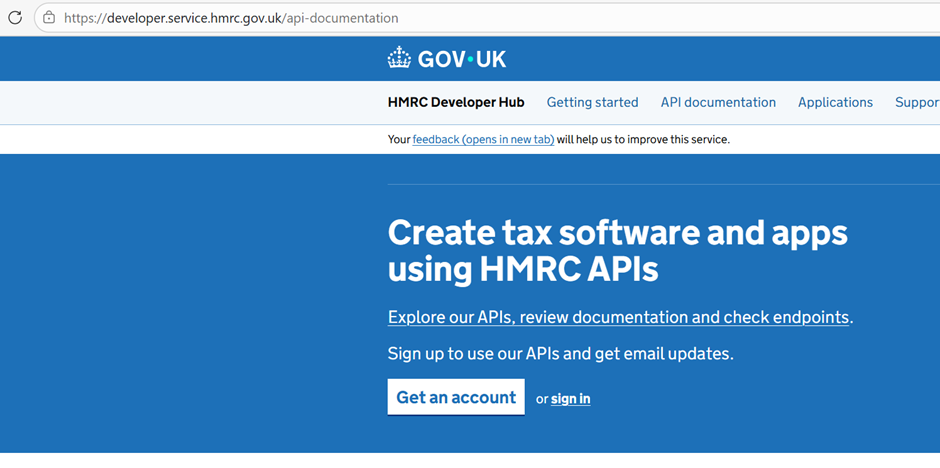Select 'Sign up to use our APIs' text

click(561, 354)
